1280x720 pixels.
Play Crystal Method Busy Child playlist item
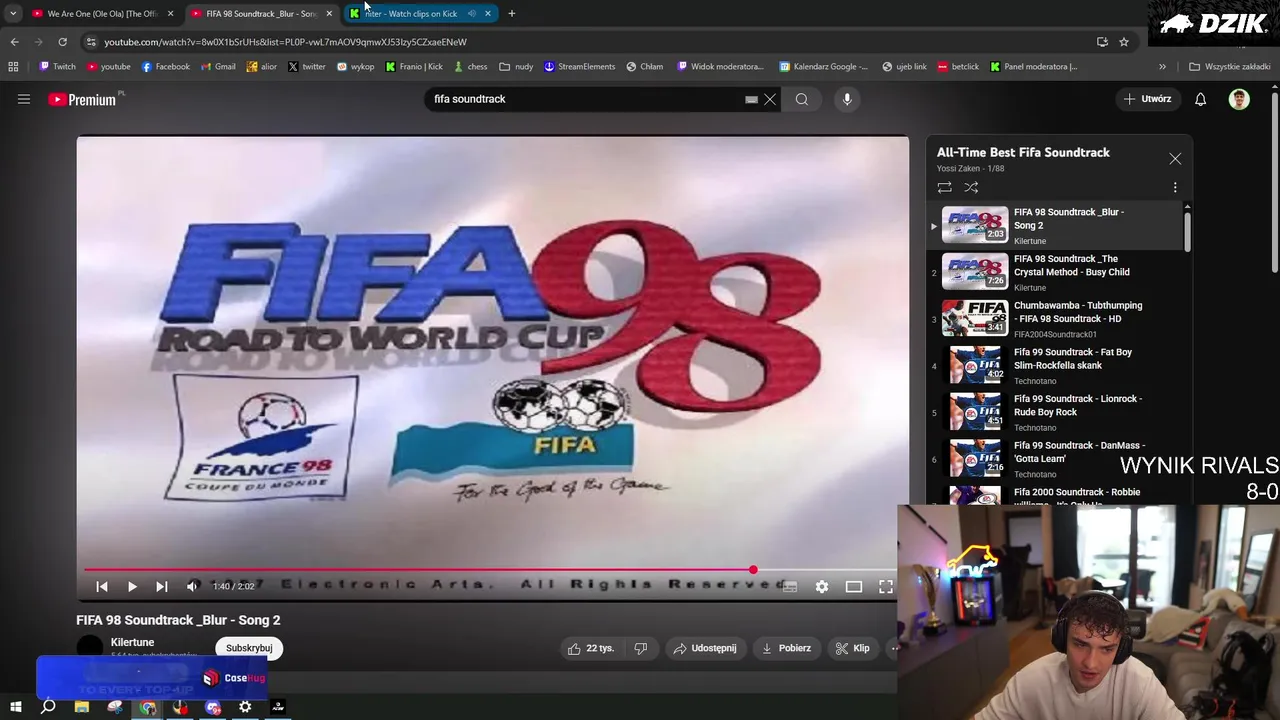pos(1054,272)
